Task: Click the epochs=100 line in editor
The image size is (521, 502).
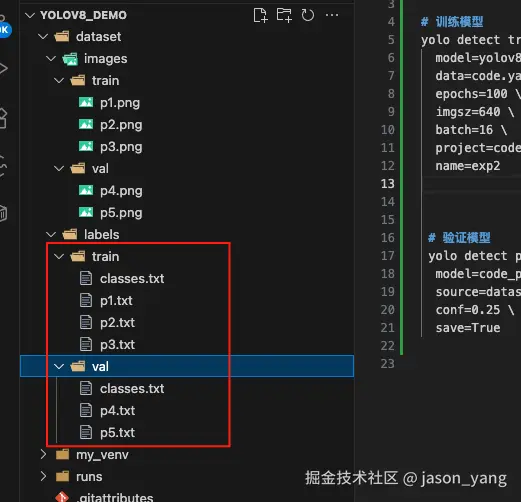Action: (478, 94)
